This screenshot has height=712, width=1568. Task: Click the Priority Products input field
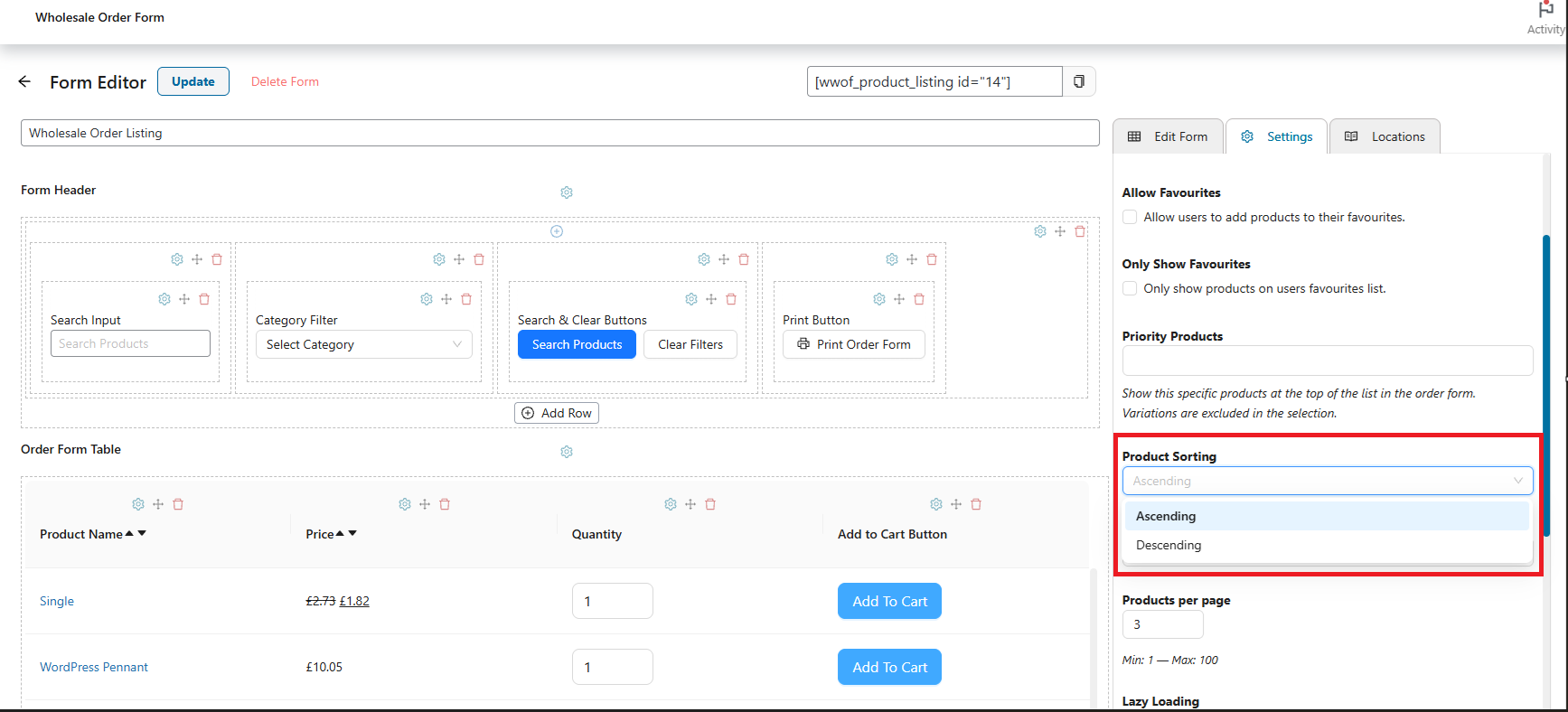pos(1328,361)
